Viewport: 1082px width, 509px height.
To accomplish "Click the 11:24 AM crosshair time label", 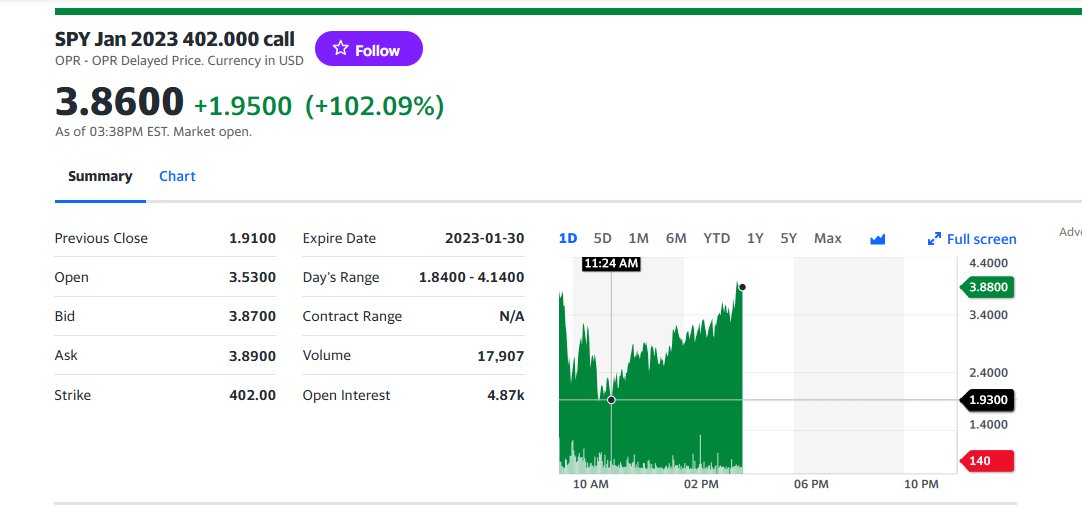I will pyautogui.click(x=611, y=263).
